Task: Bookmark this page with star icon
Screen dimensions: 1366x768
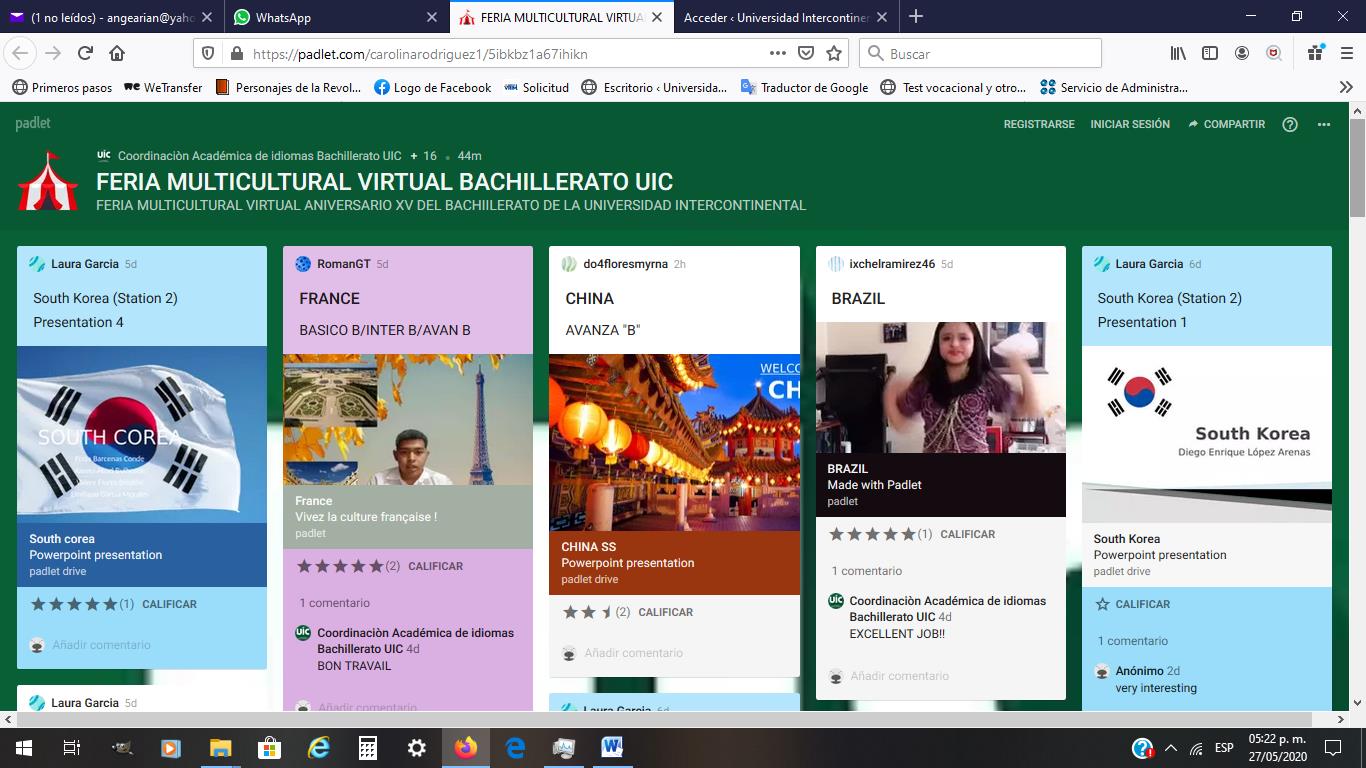Action: point(834,53)
